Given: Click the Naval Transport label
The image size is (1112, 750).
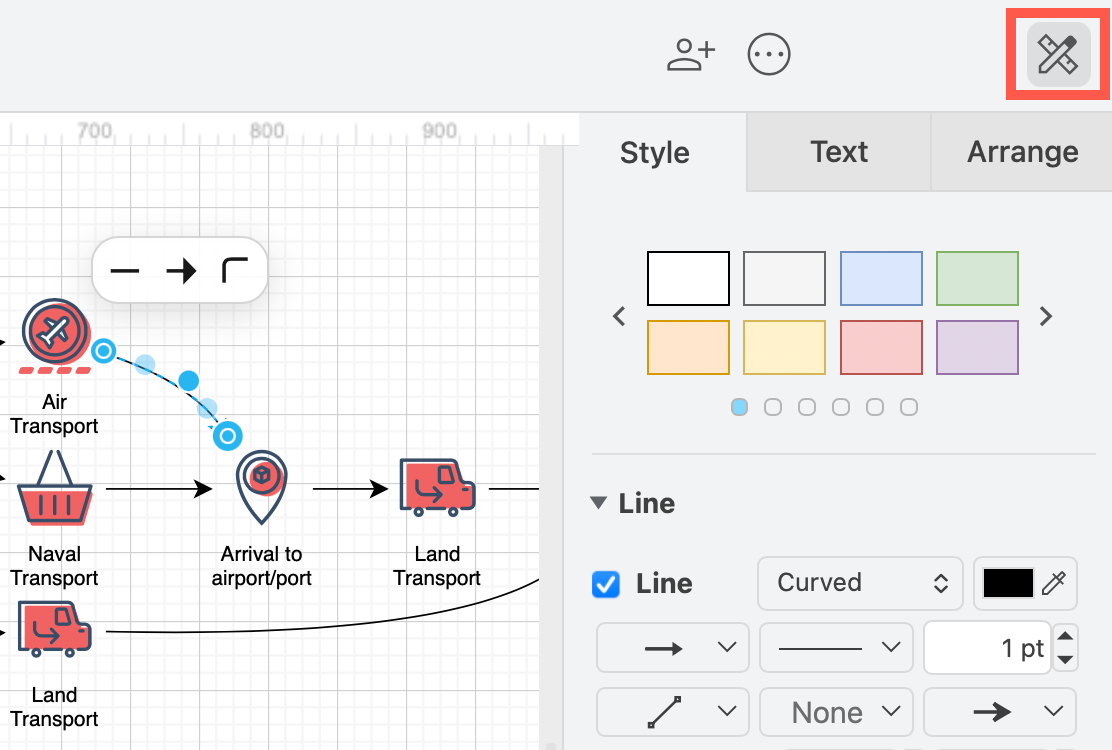Looking at the screenshot, I should click(55, 566).
